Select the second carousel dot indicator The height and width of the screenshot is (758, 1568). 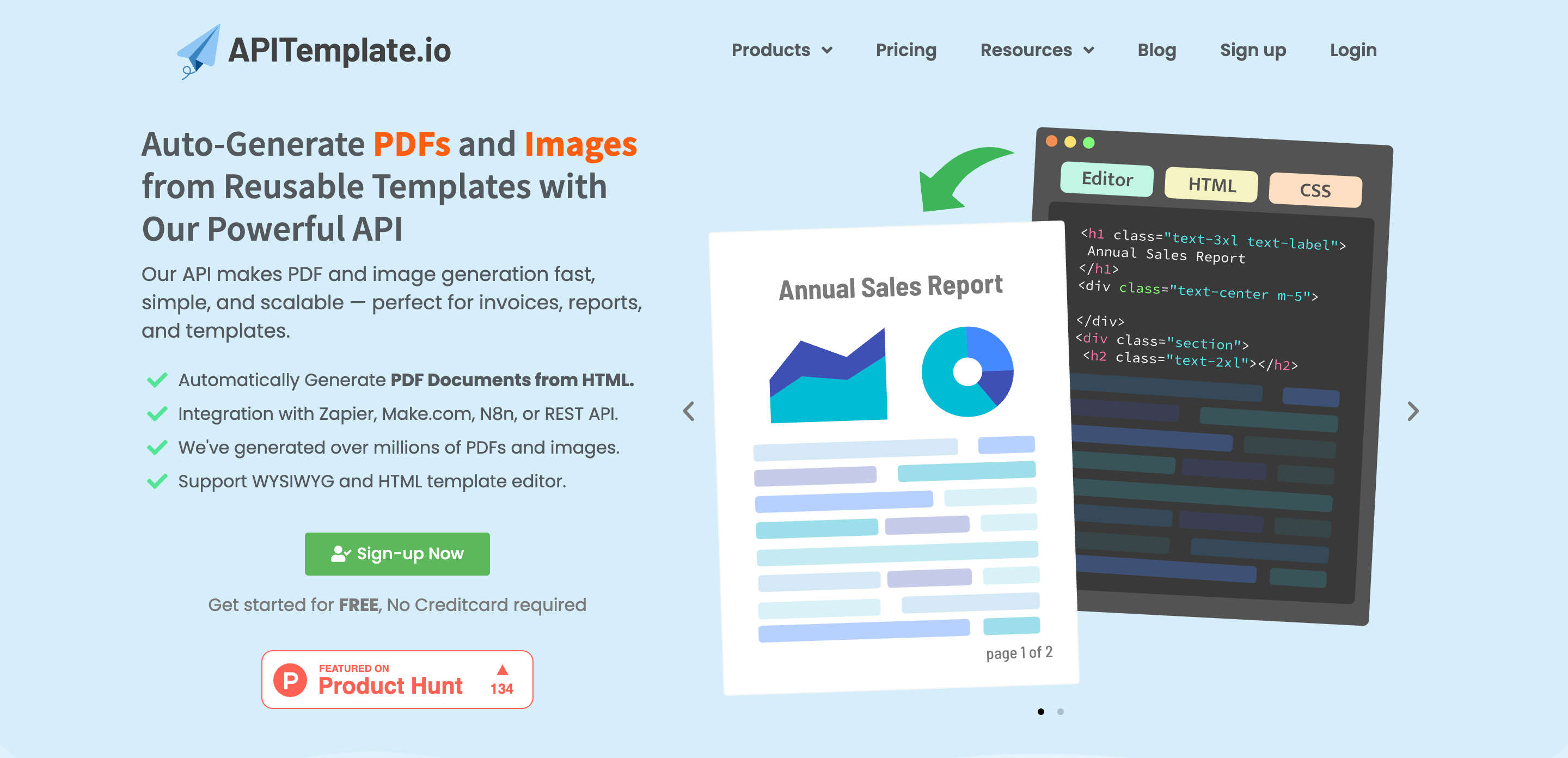pyautogui.click(x=1059, y=711)
